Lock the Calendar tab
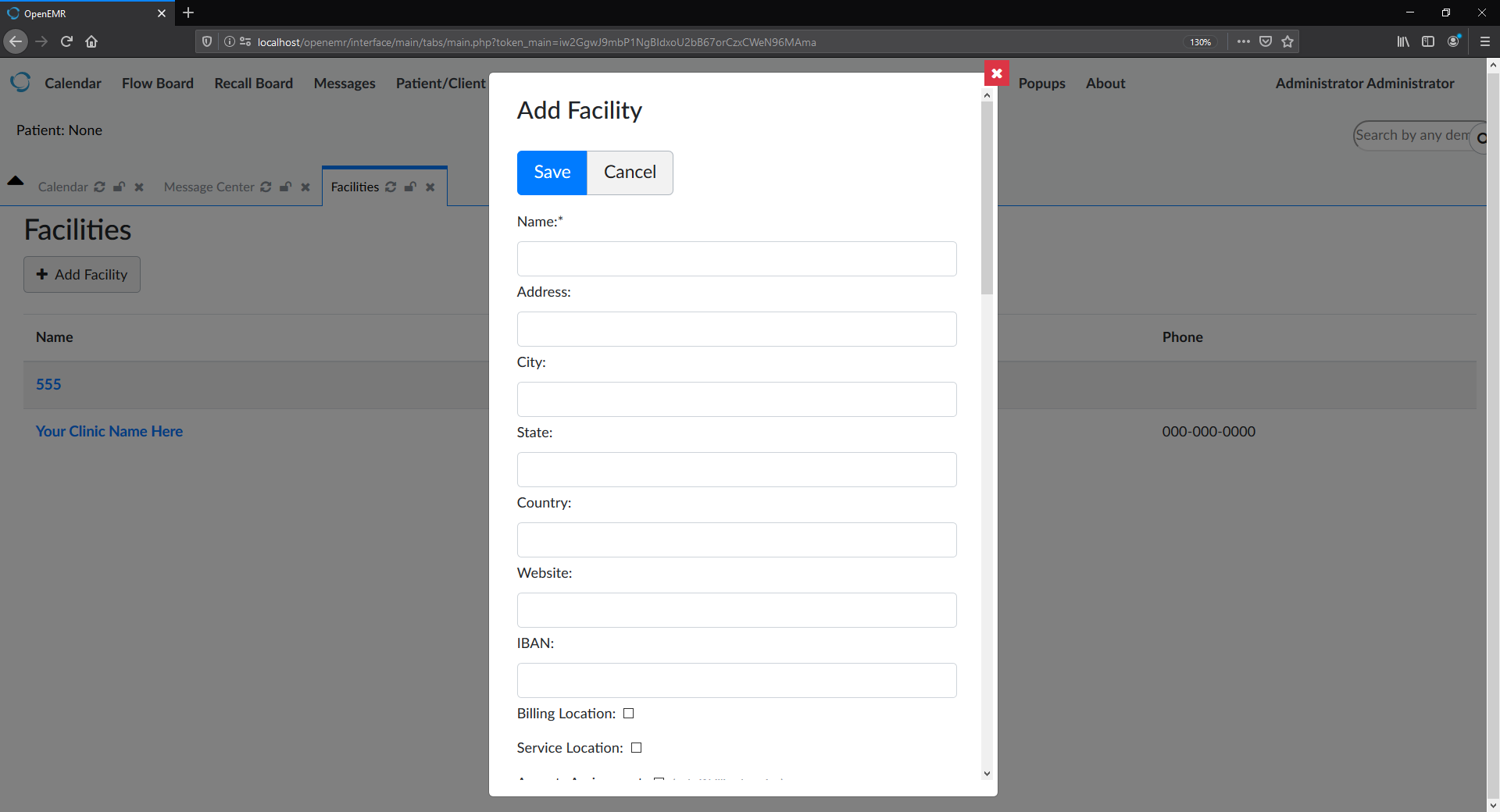The height and width of the screenshot is (812, 1500). tap(118, 187)
